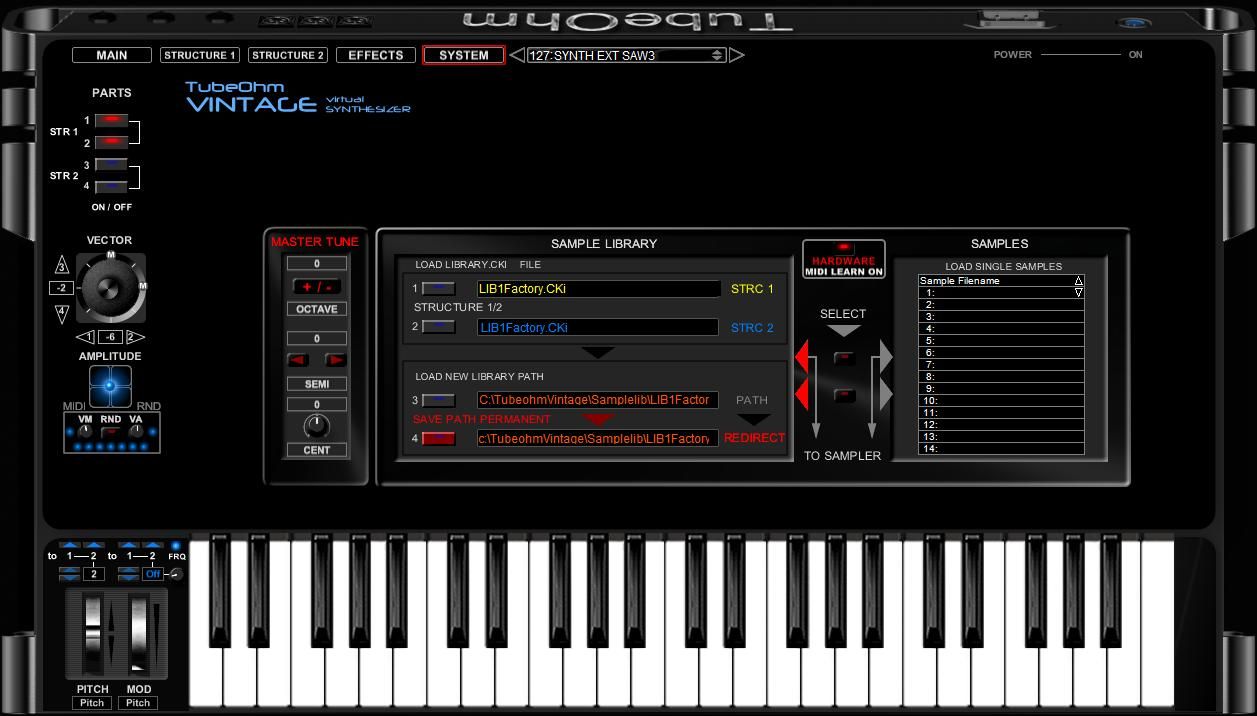Image resolution: width=1257 pixels, height=716 pixels.
Task: Click the lower red left-pointing sampler arrow
Action: [x=803, y=394]
